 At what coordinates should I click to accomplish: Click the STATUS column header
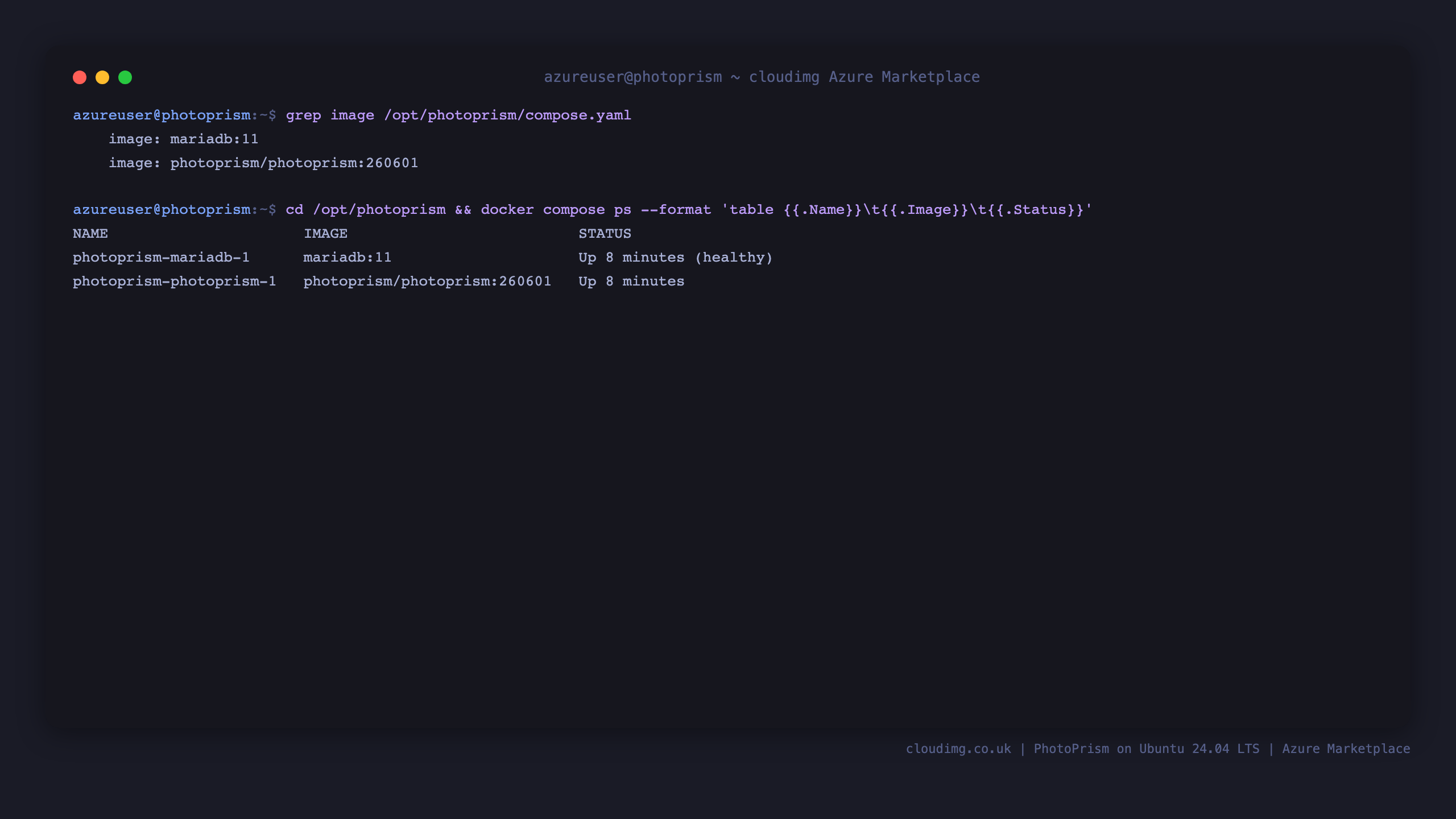pyautogui.click(x=605, y=234)
